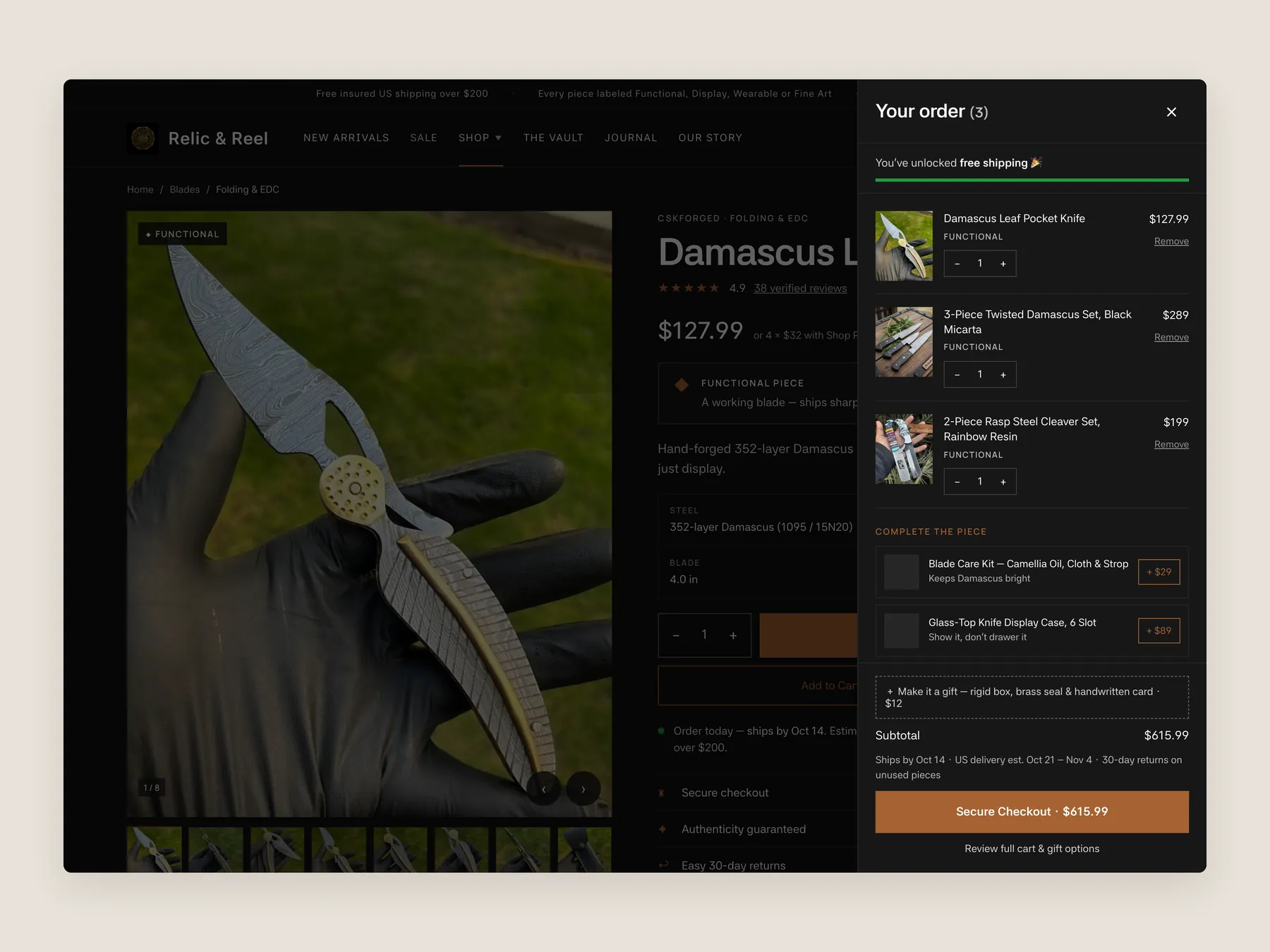Select the fourth gallery thumbnail
Viewport: 1270px width, 952px height.
(339, 850)
